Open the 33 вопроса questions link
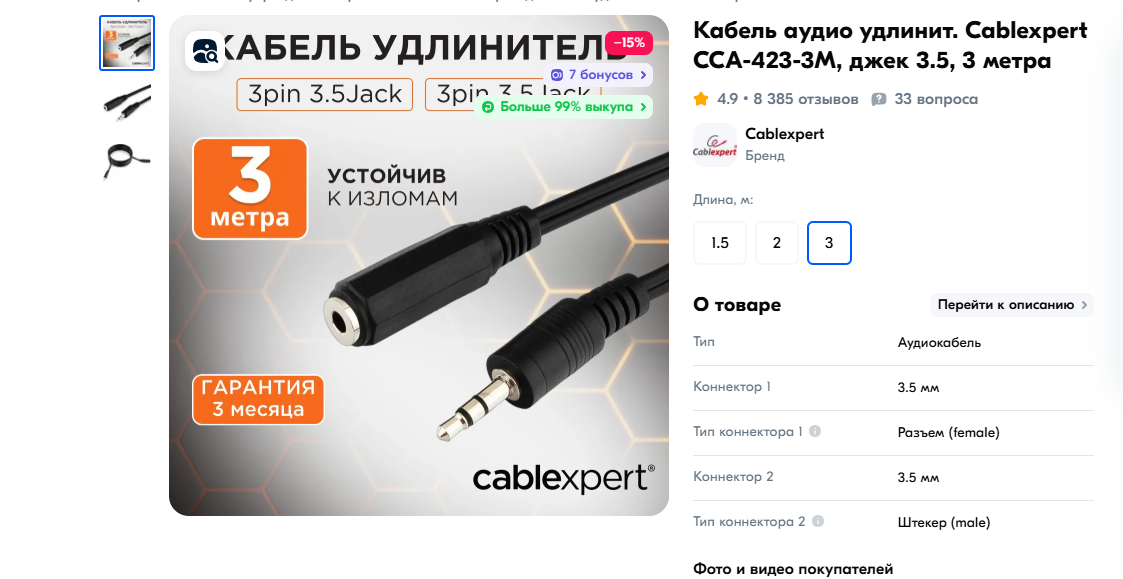1123x579 pixels. coord(936,99)
